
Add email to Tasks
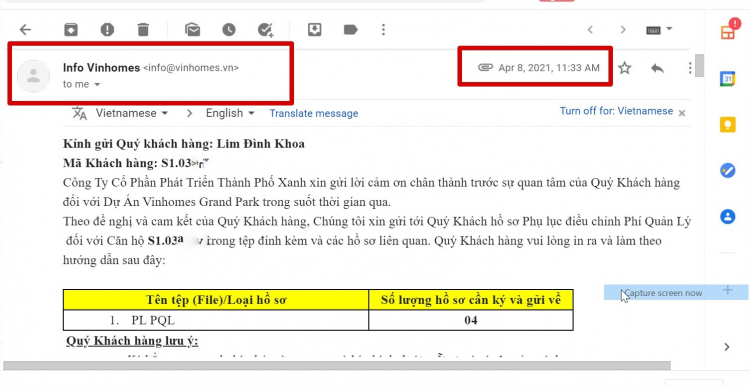pos(265,30)
